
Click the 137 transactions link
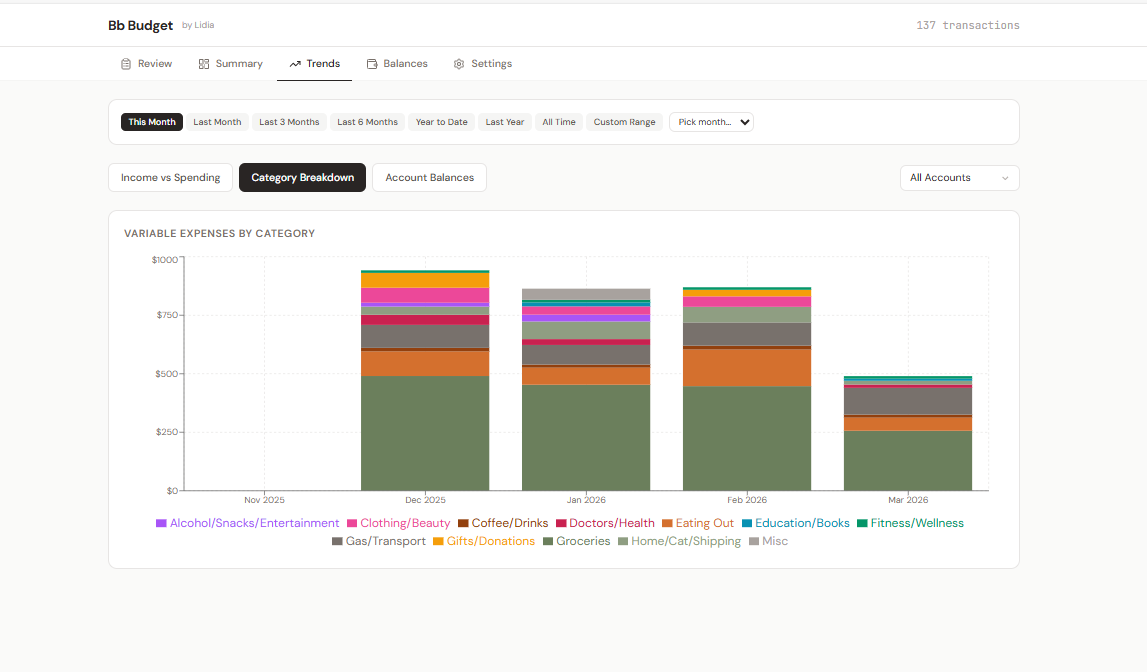(967, 24)
